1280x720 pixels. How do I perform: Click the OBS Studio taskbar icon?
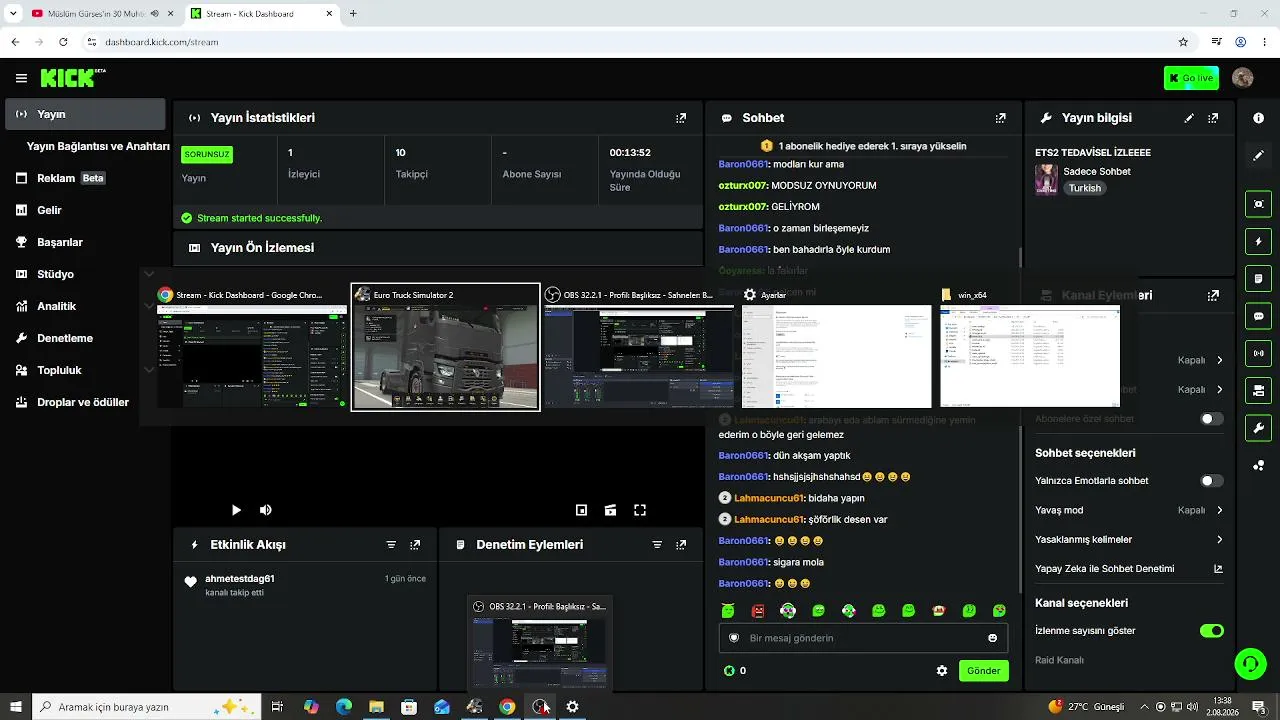[540, 707]
